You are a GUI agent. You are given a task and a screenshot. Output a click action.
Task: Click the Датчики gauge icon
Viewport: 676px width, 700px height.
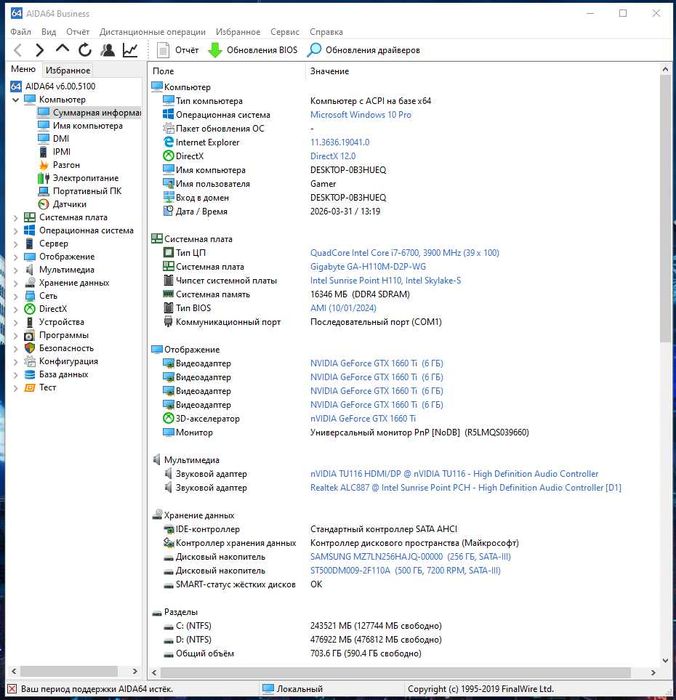(44, 204)
